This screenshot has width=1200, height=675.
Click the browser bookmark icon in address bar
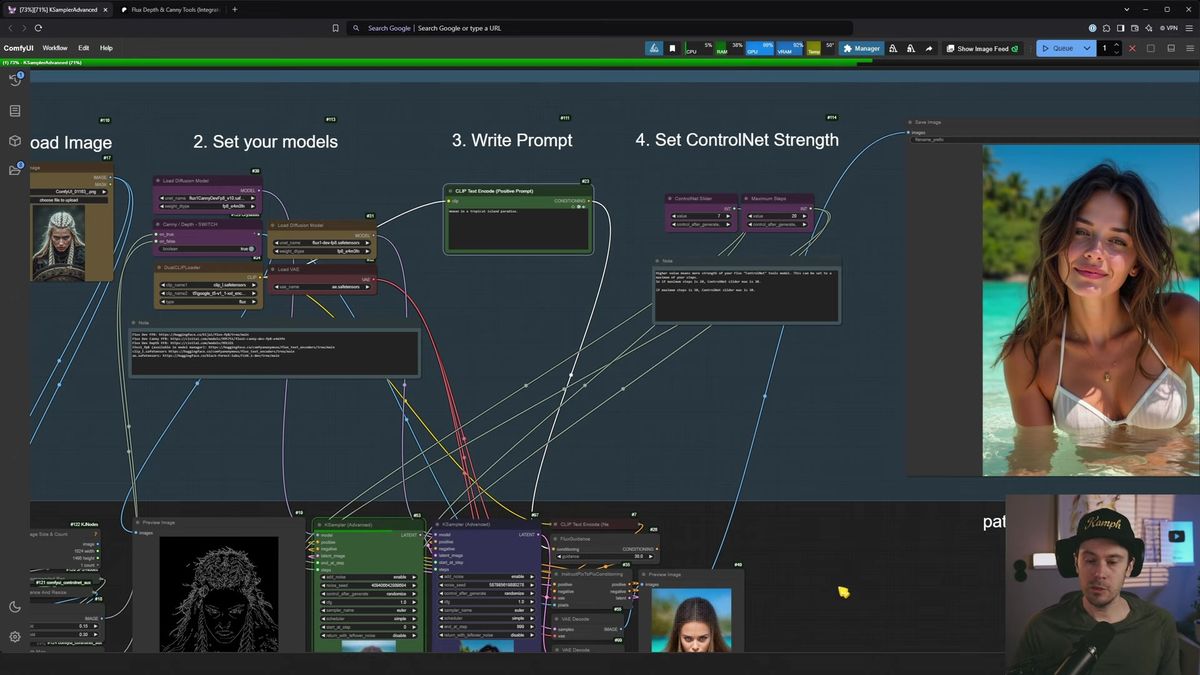335,28
